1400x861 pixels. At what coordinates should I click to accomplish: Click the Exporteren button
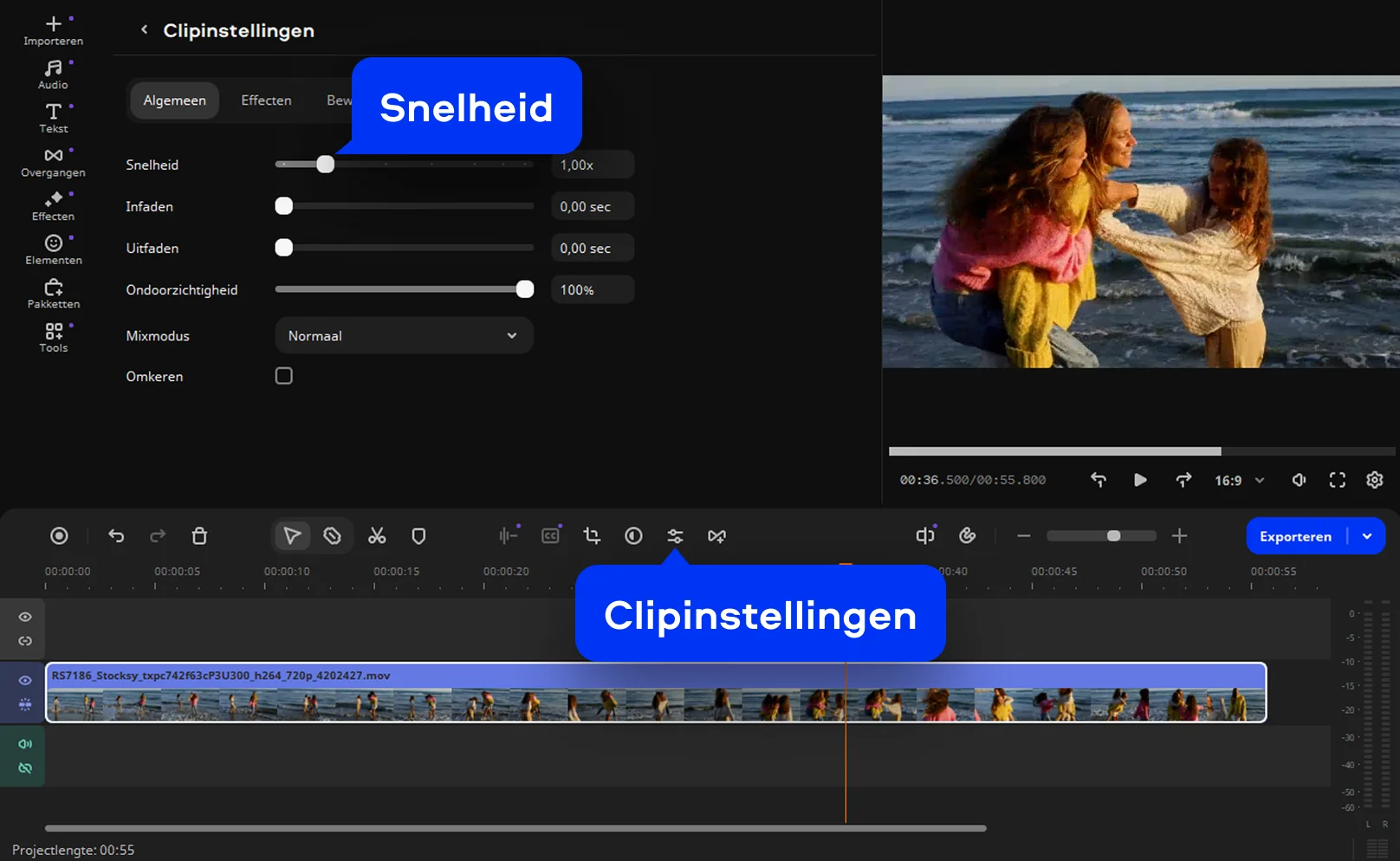coord(1295,536)
